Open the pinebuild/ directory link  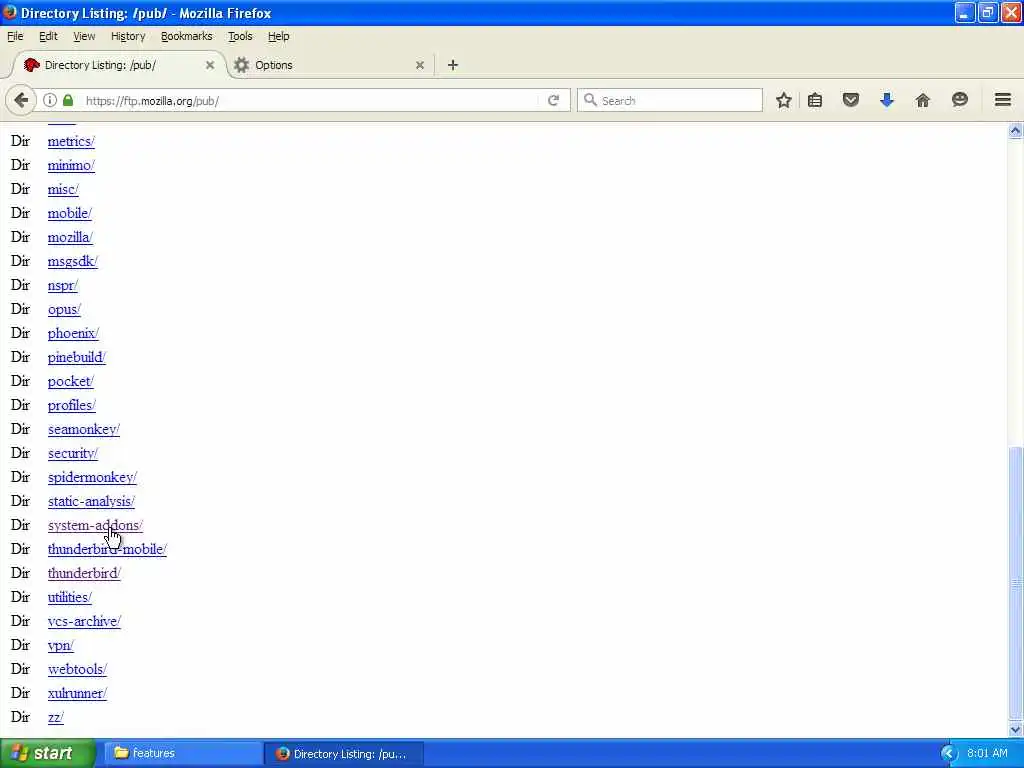(x=76, y=357)
